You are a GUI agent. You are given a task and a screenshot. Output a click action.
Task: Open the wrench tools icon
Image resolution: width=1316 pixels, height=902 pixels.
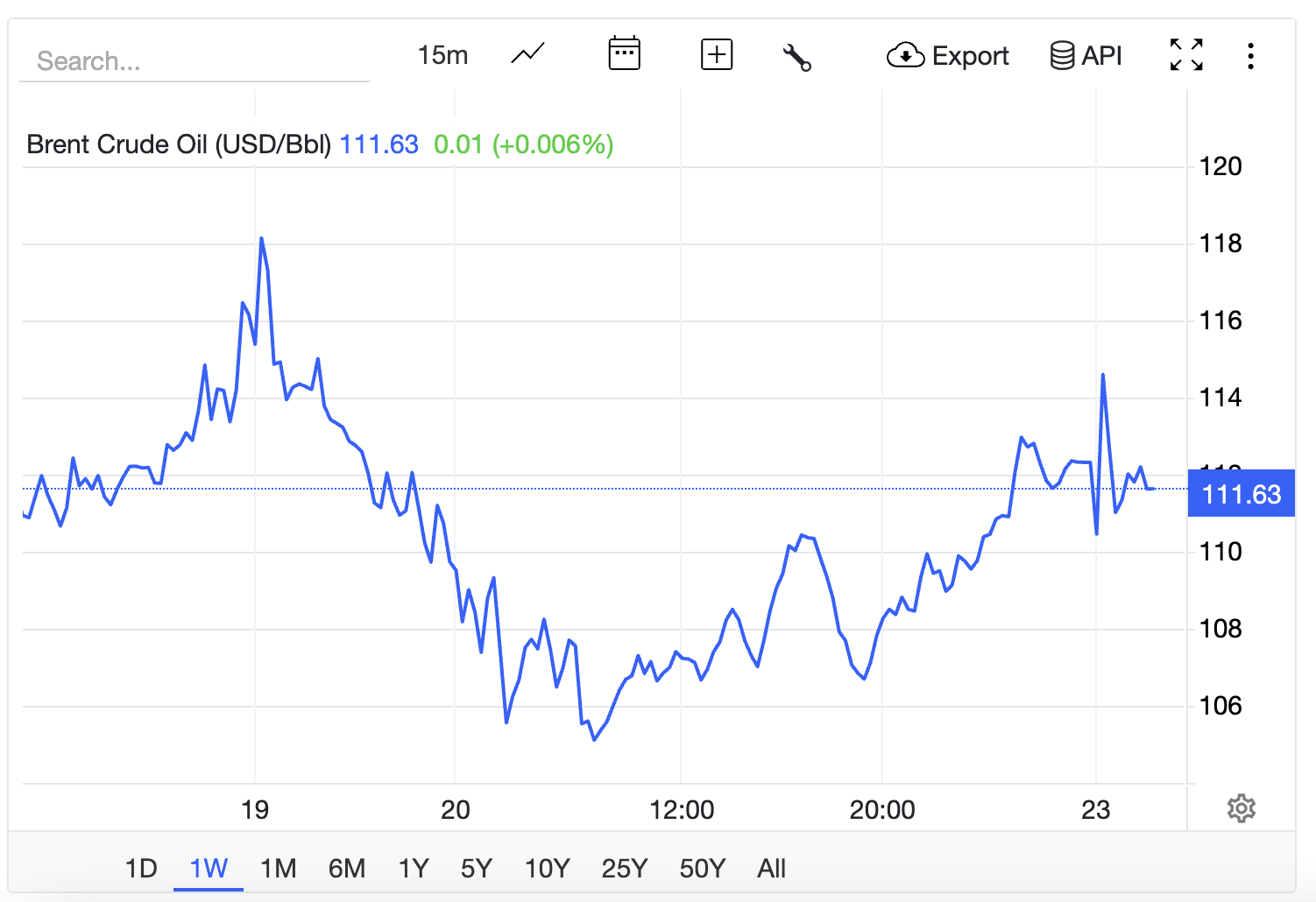[796, 57]
